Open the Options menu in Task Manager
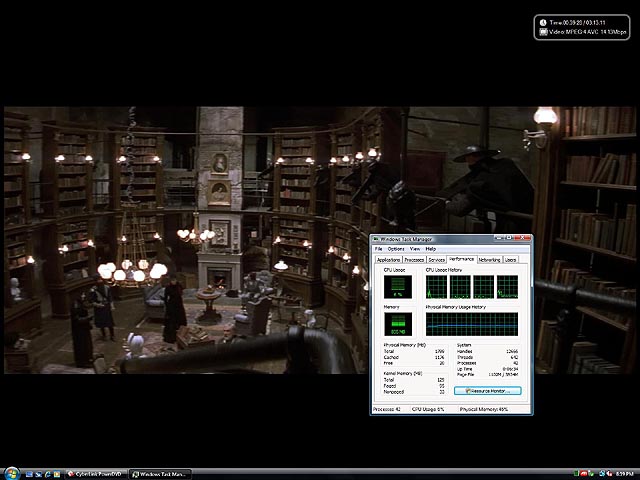Screen dimensions: 640x480 pyautogui.click(x=396, y=249)
